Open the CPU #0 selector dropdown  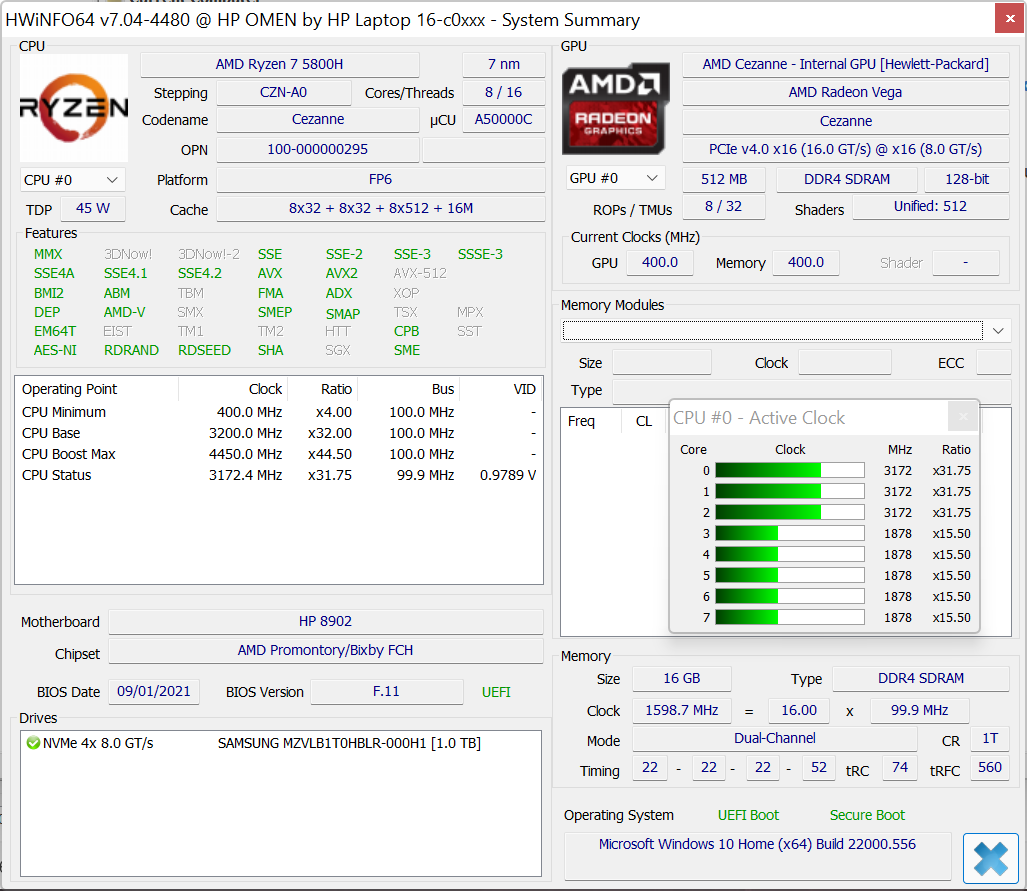[72, 180]
